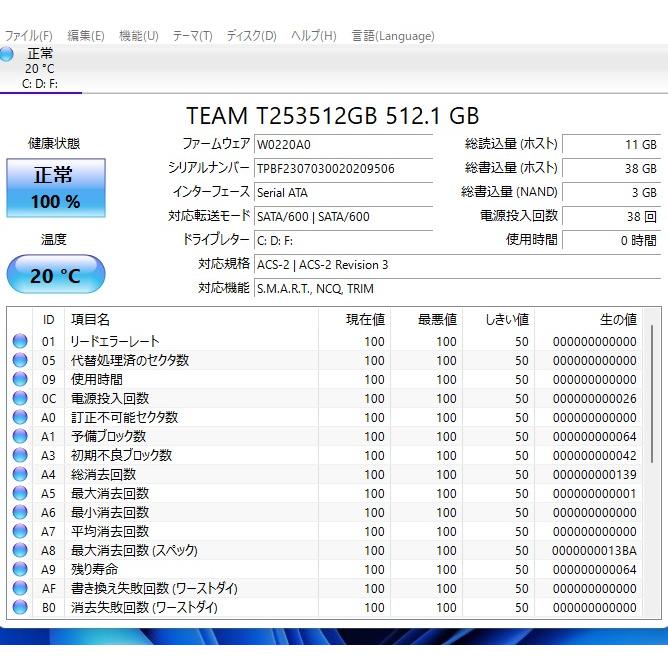This screenshot has width=668, height=668.
Task: Open the ファイル(F) menu
Action: coord(29,36)
